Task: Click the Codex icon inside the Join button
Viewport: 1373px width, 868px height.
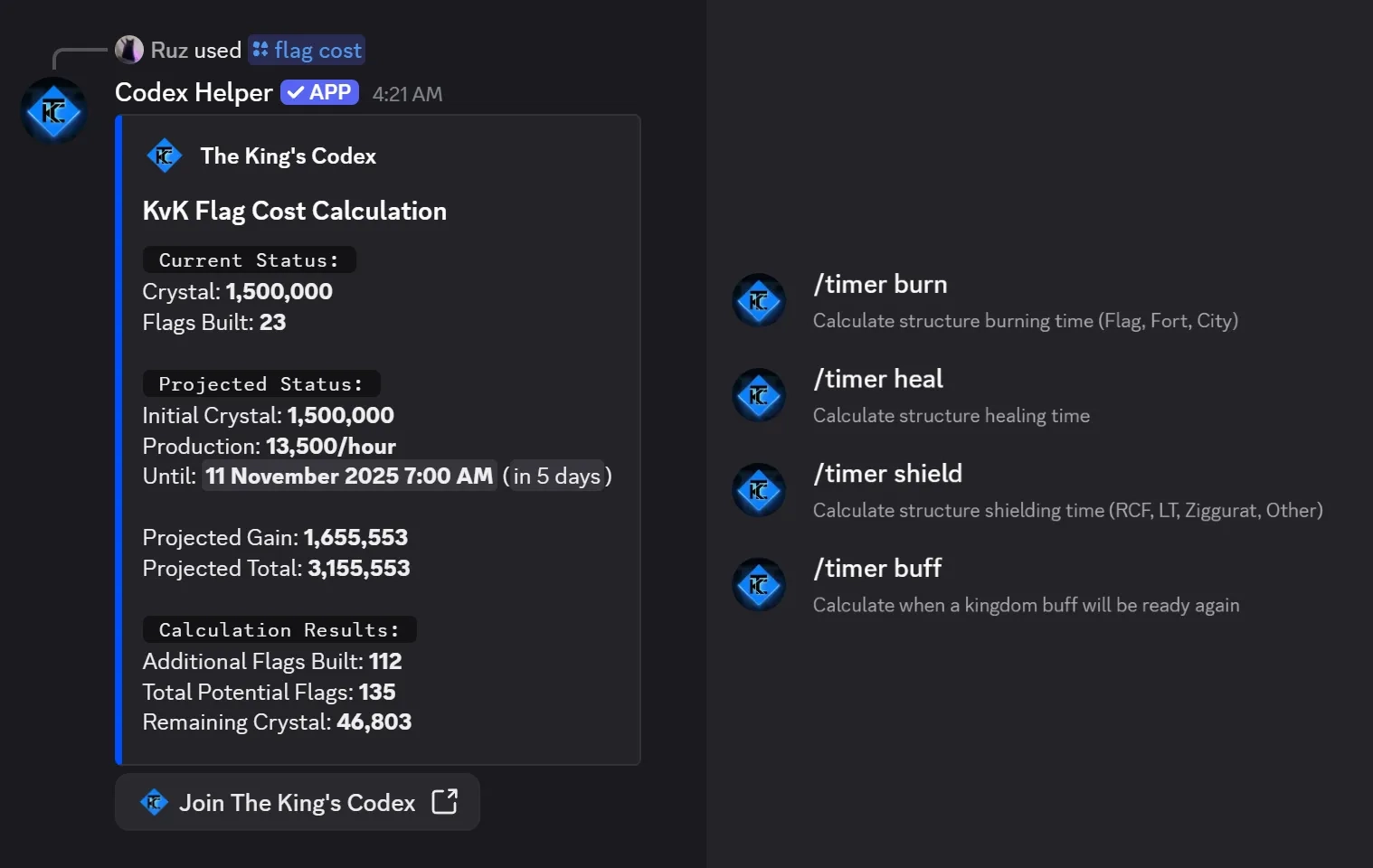Action: pos(154,802)
